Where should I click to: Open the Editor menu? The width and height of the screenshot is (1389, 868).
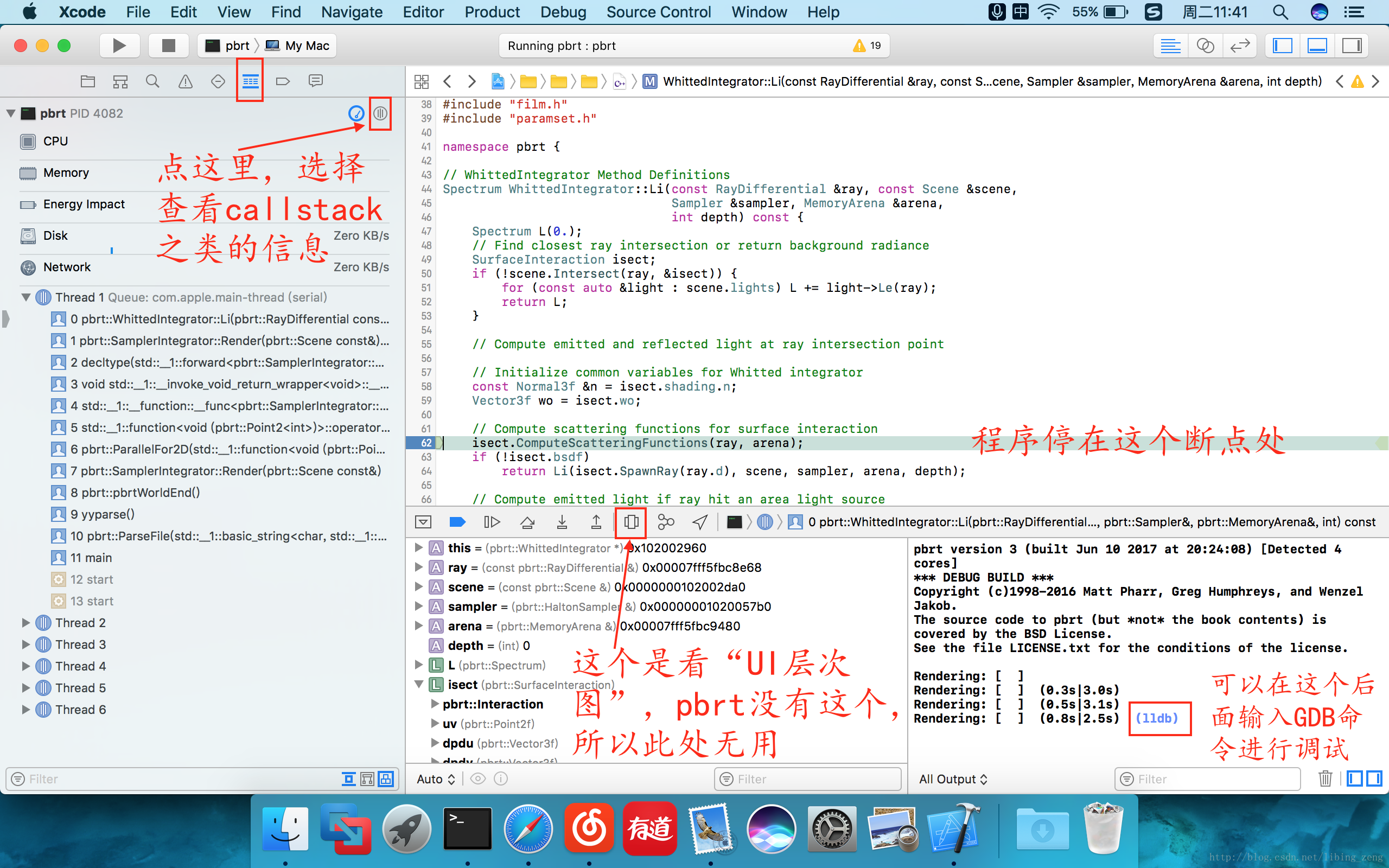tap(423, 12)
